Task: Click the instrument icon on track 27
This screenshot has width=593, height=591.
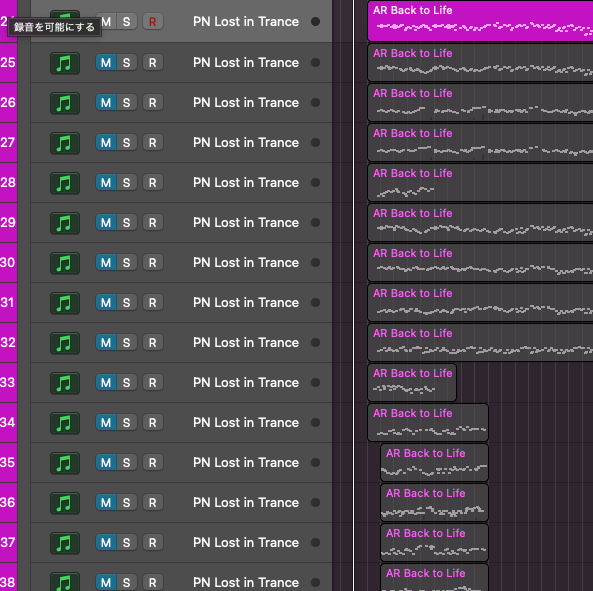Action: pos(65,143)
